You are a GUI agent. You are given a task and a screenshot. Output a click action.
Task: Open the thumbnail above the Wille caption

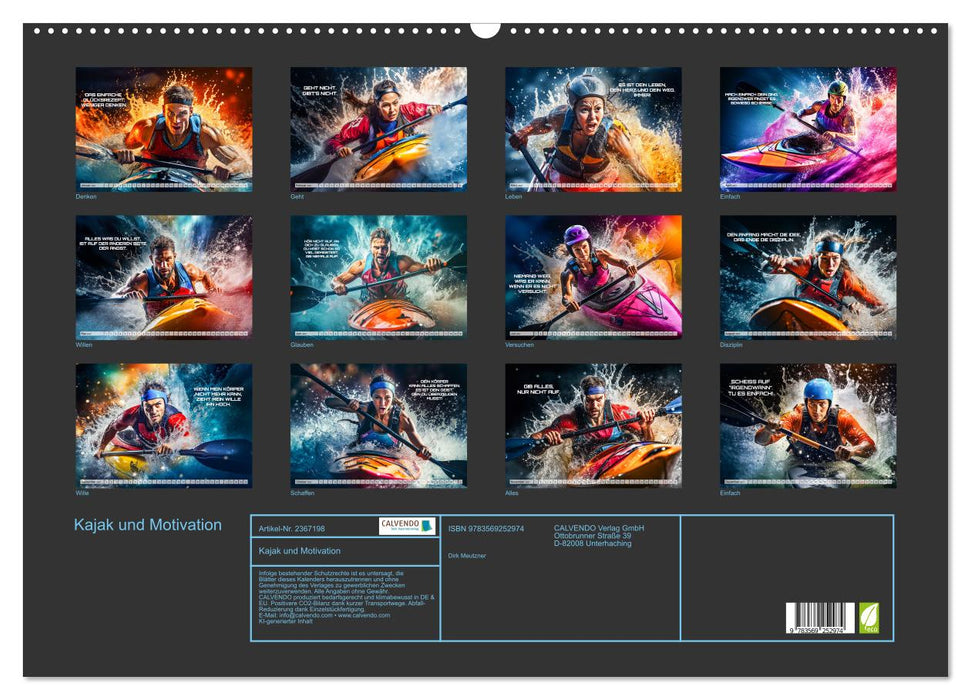click(x=163, y=426)
